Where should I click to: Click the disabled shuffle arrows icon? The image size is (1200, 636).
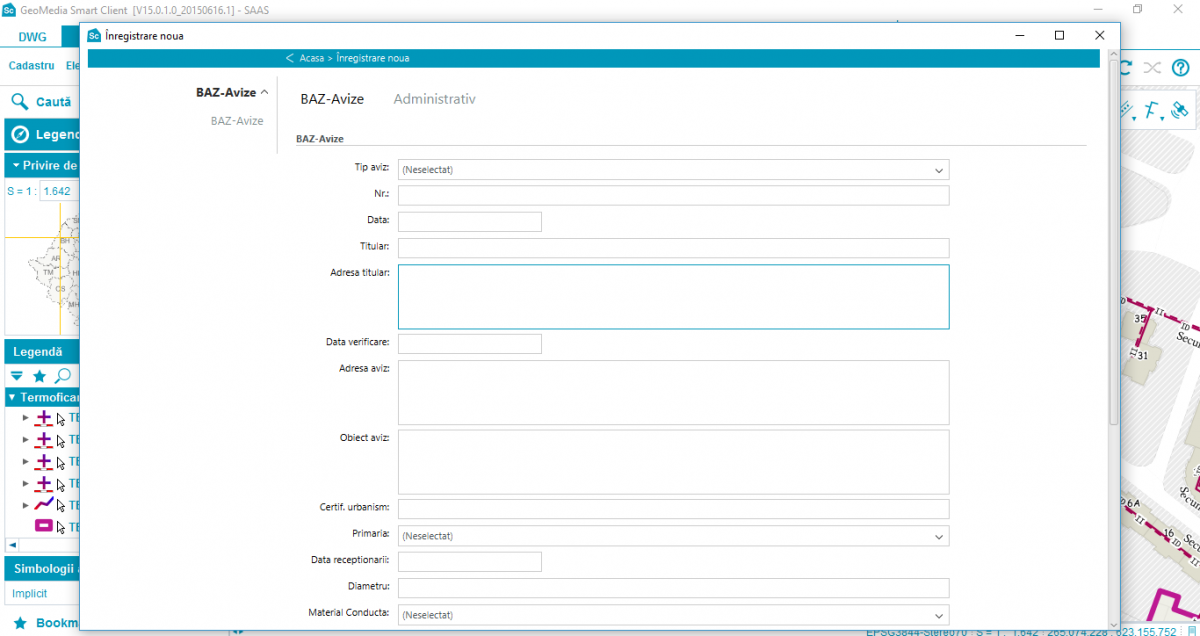1152,68
